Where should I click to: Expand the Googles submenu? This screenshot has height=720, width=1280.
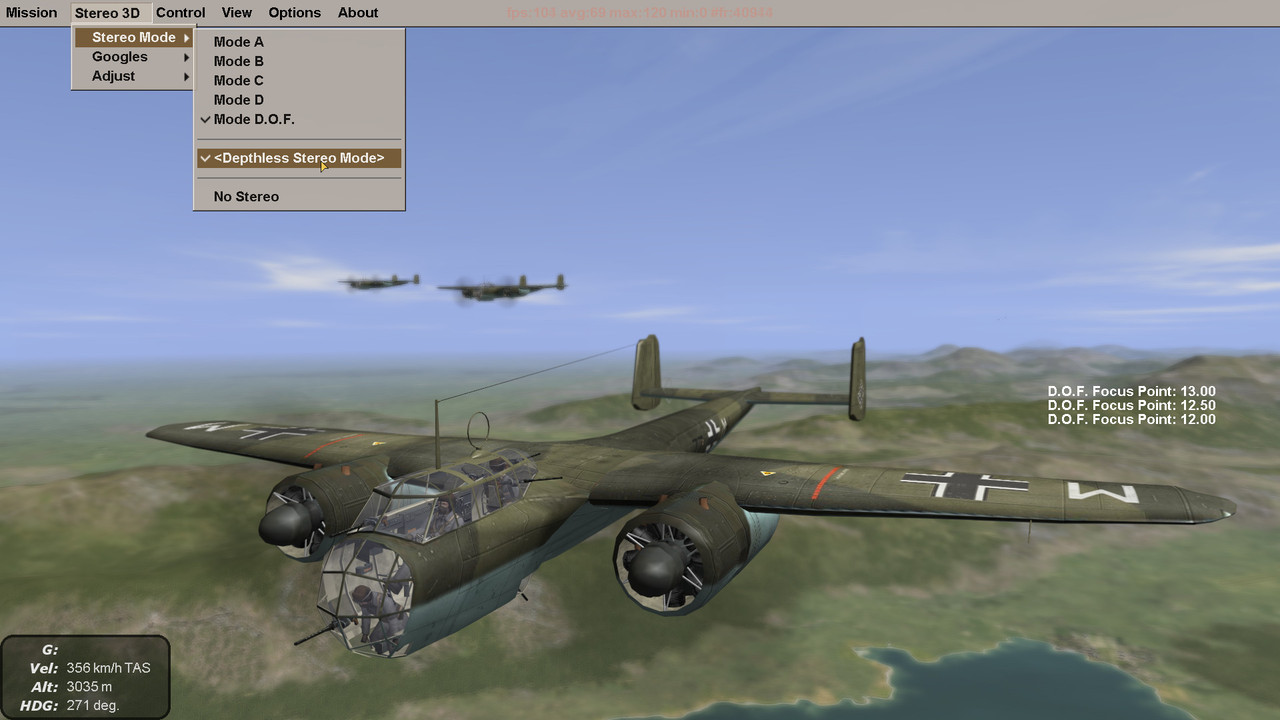pos(134,57)
